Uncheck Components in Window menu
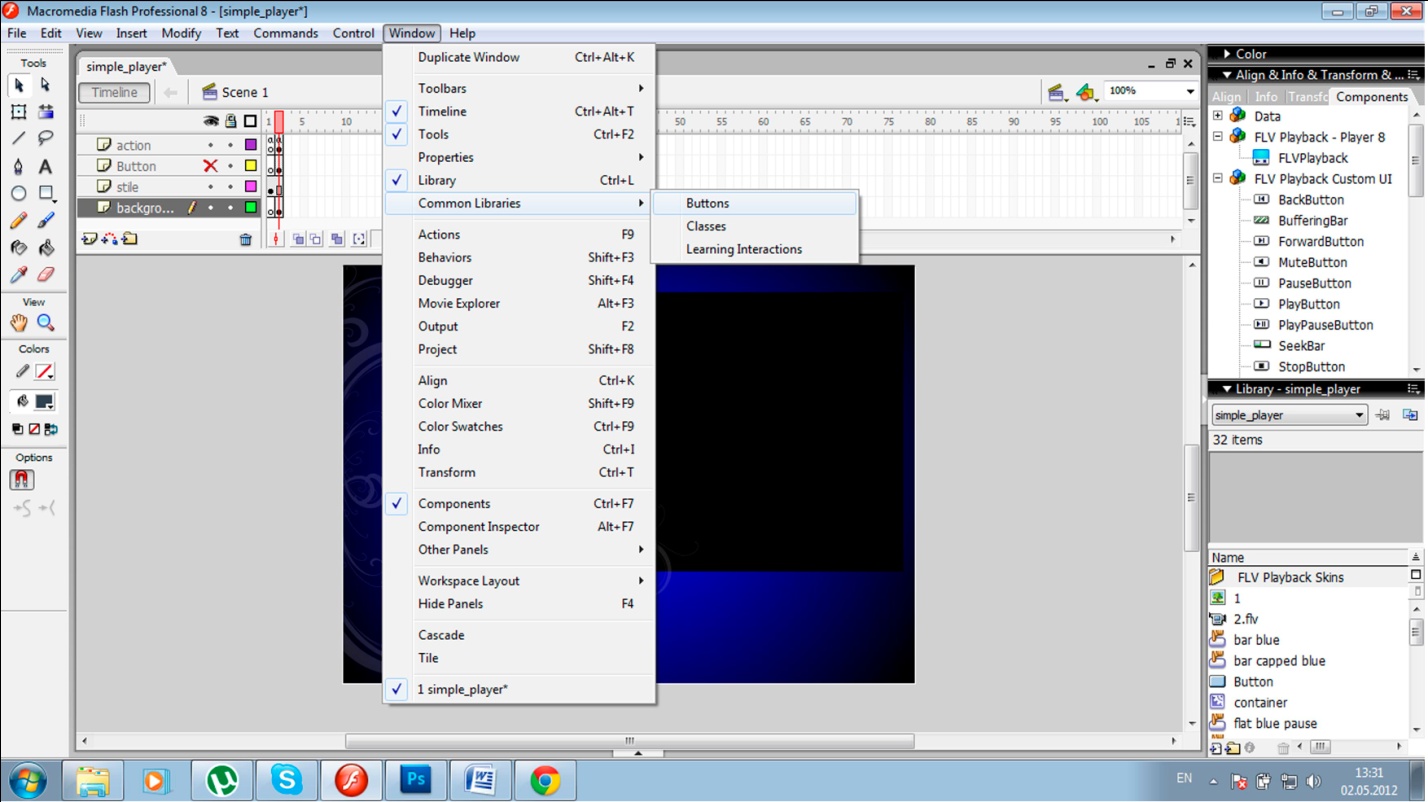This screenshot has width=1428, height=802. click(519, 503)
